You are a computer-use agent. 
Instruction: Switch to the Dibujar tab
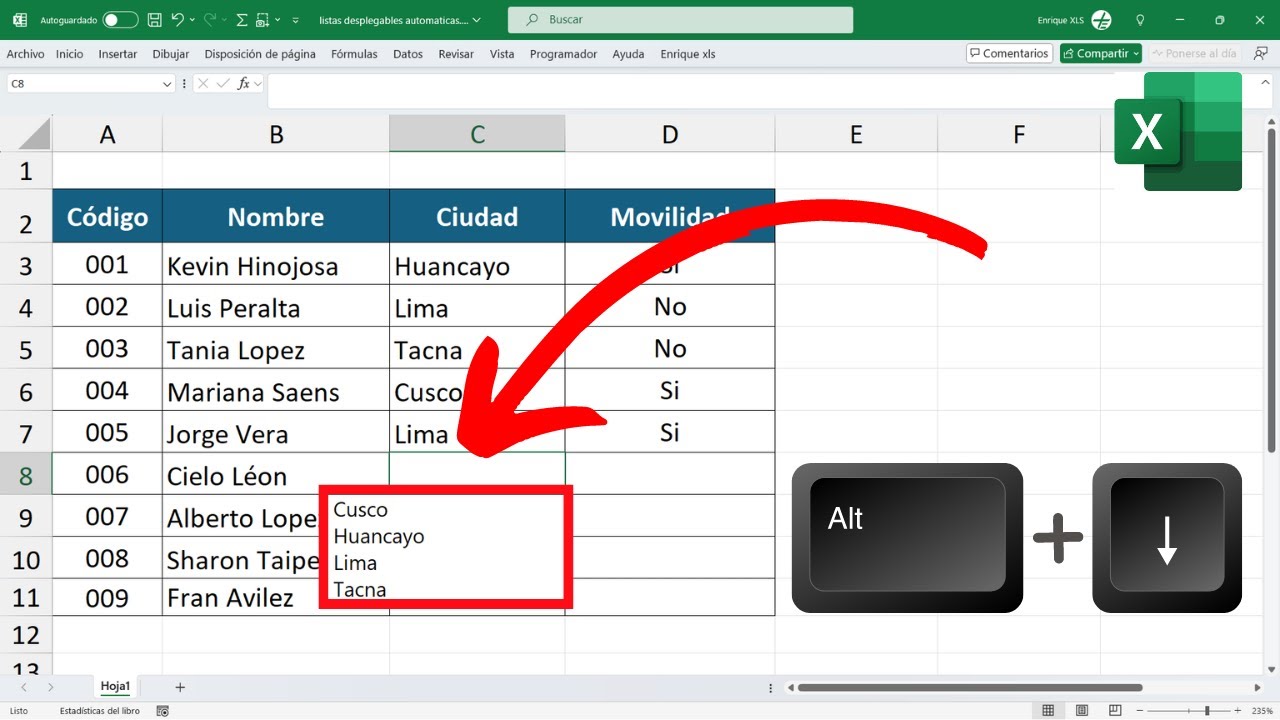[171, 54]
